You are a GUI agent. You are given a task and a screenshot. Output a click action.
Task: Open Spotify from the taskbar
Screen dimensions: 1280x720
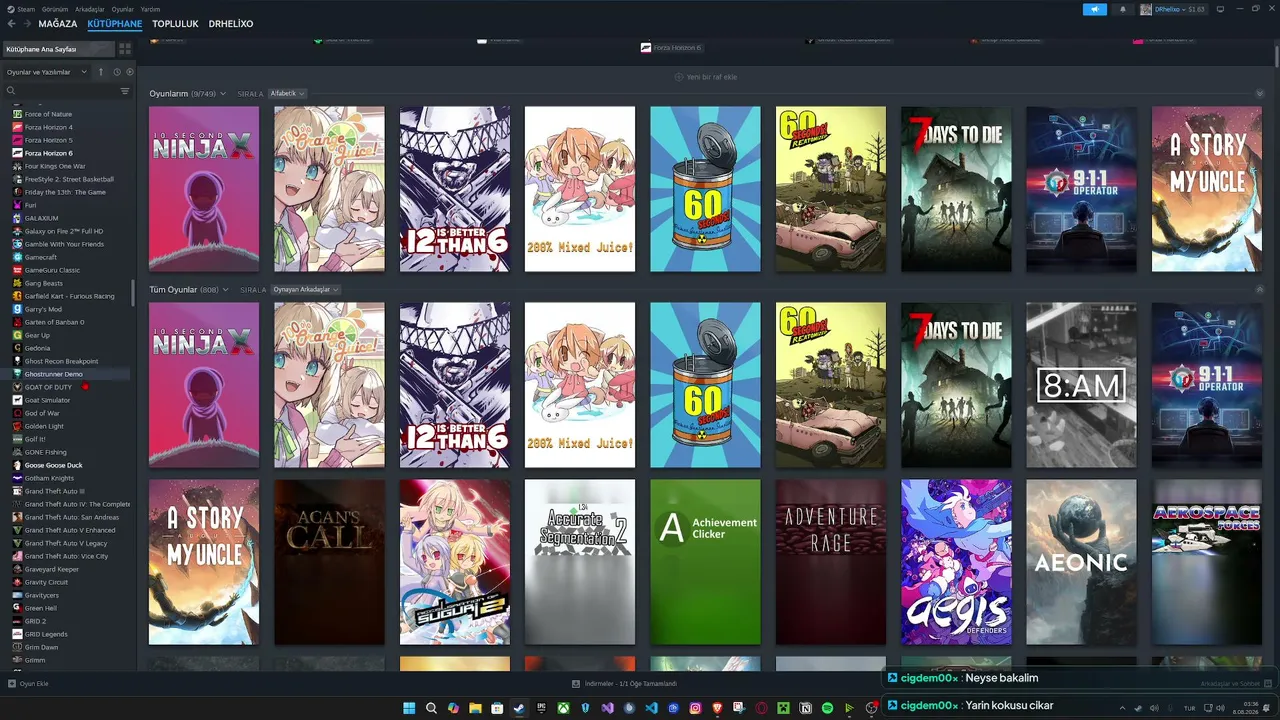tap(827, 708)
